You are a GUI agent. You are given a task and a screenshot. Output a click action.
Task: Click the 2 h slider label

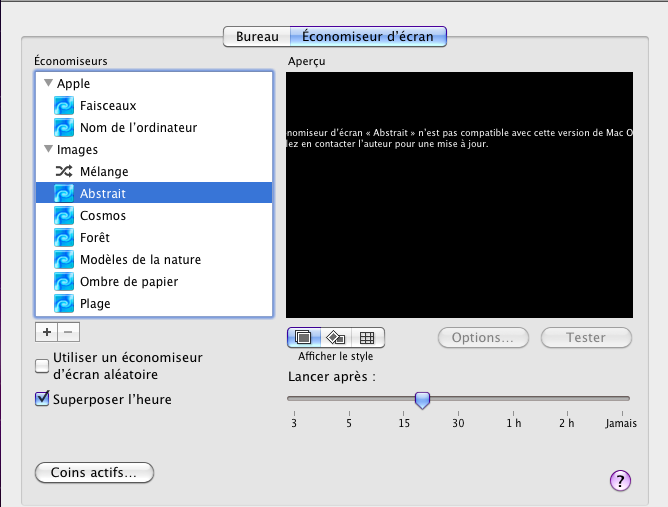tap(567, 423)
